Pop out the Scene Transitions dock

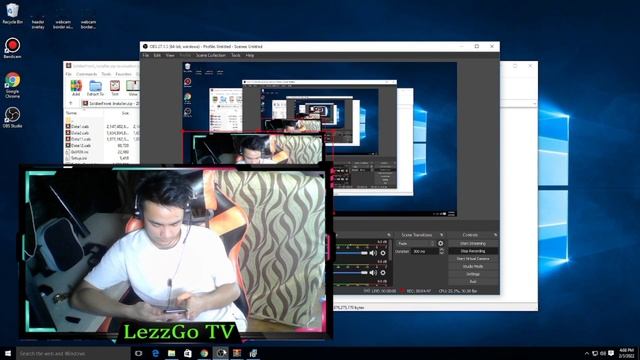pyautogui.click(x=441, y=235)
